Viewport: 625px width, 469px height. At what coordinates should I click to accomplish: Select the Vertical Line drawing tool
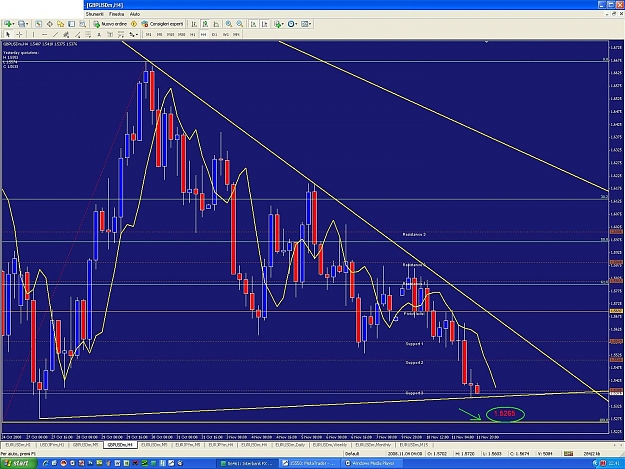pos(33,35)
